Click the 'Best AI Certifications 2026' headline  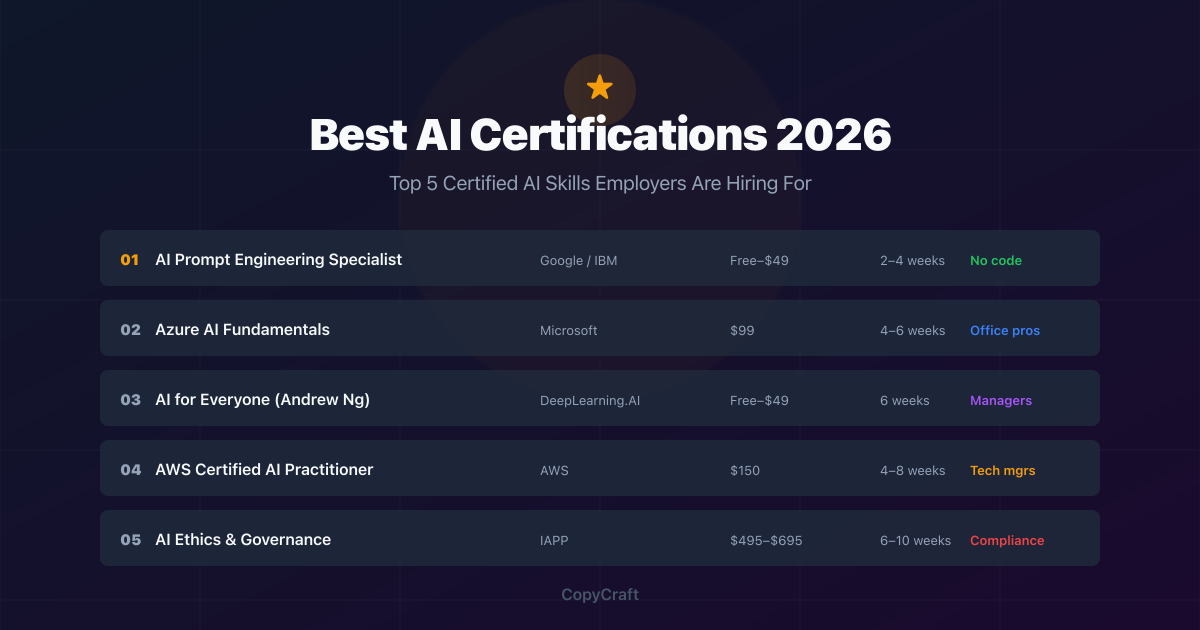pos(600,135)
